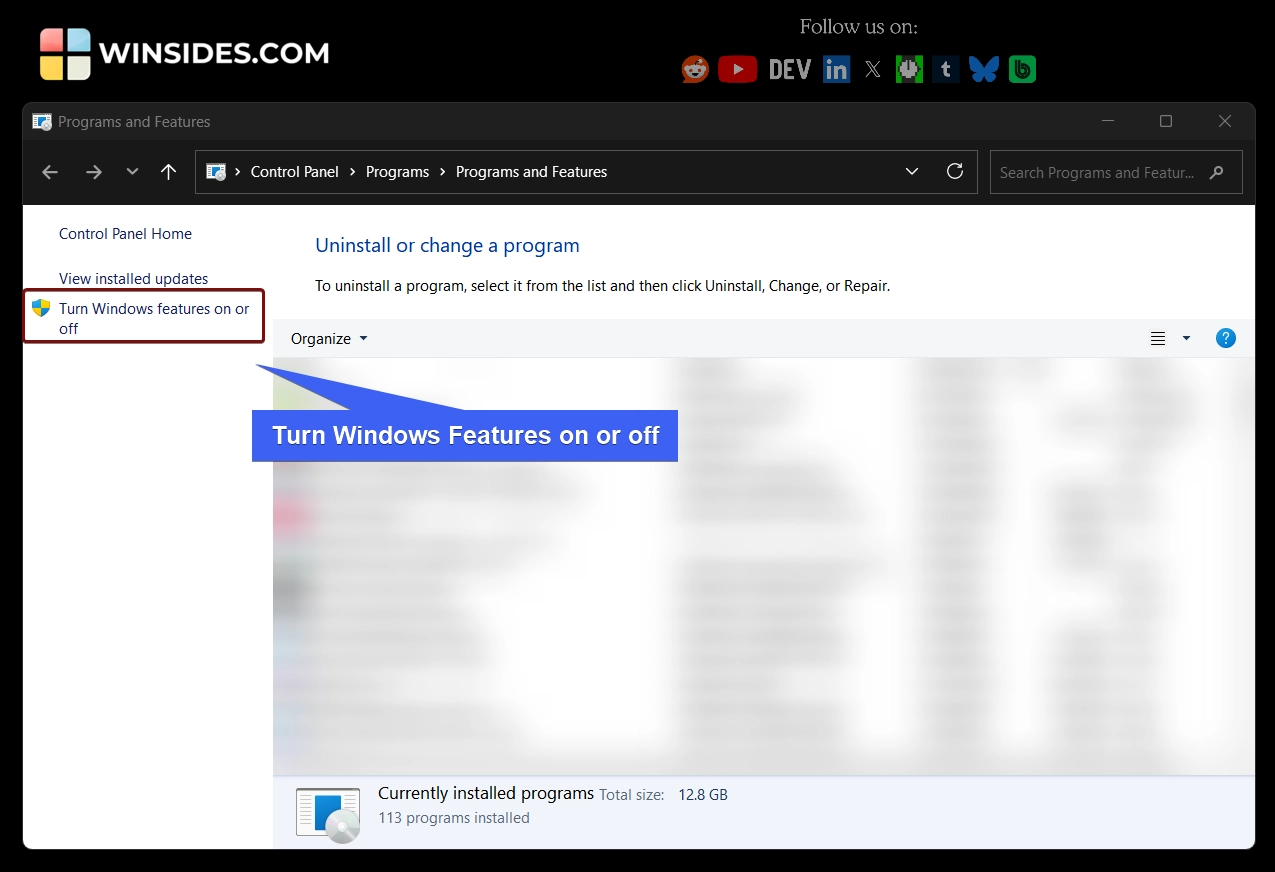This screenshot has height=872, width=1275.
Task: Click the Refresh icon in the address bar
Action: tap(955, 171)
